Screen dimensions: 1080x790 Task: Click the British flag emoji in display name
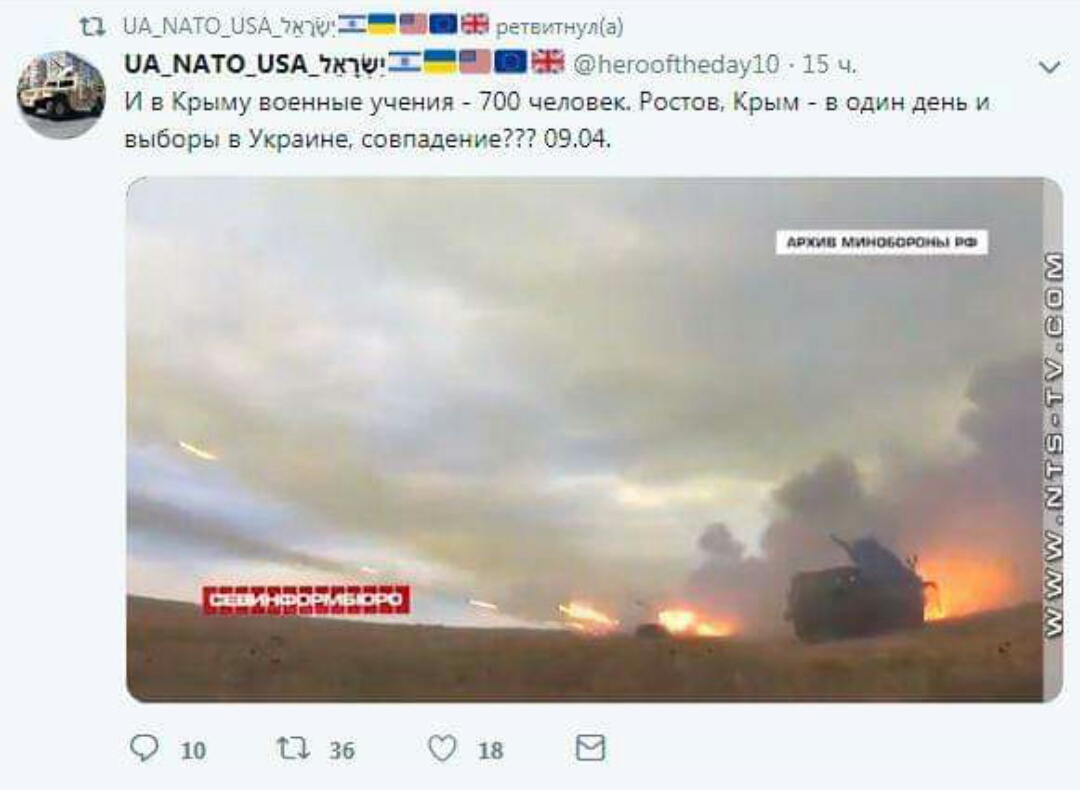coord(548,62)
